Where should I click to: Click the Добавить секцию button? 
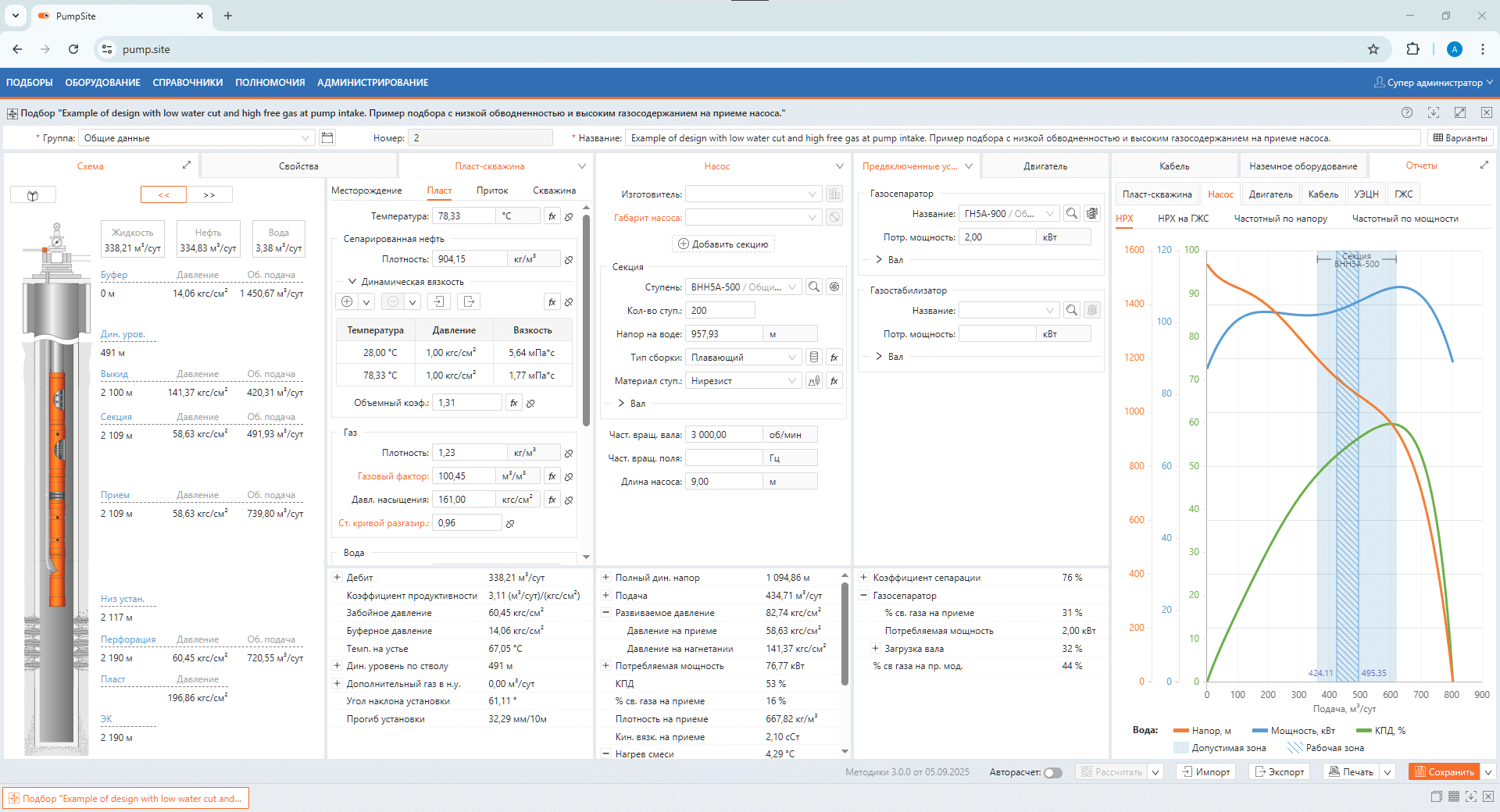(x=723, y=244)
